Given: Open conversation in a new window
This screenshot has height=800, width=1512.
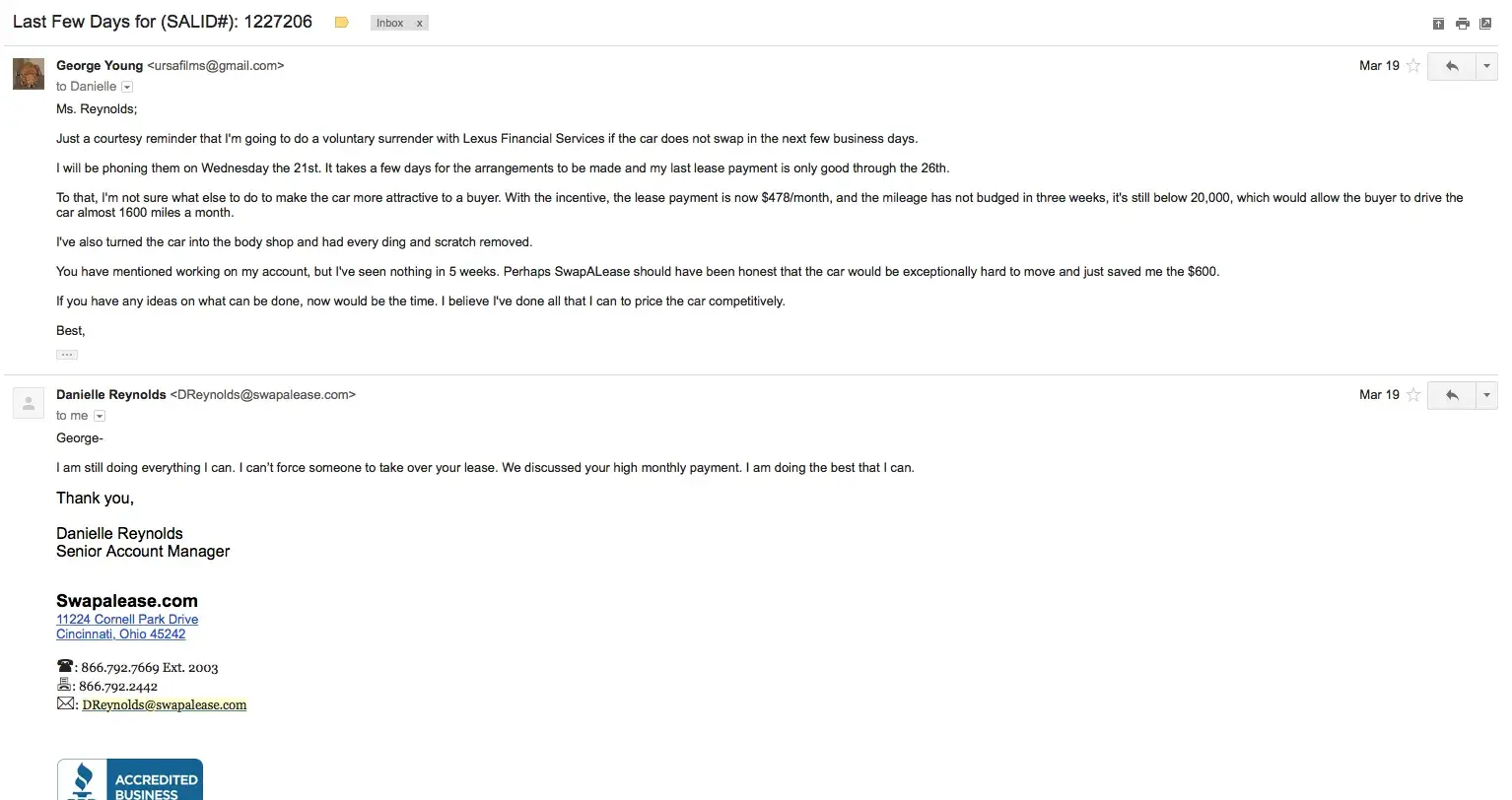Looking at the screenshot, I should [x=1485, y=24].
